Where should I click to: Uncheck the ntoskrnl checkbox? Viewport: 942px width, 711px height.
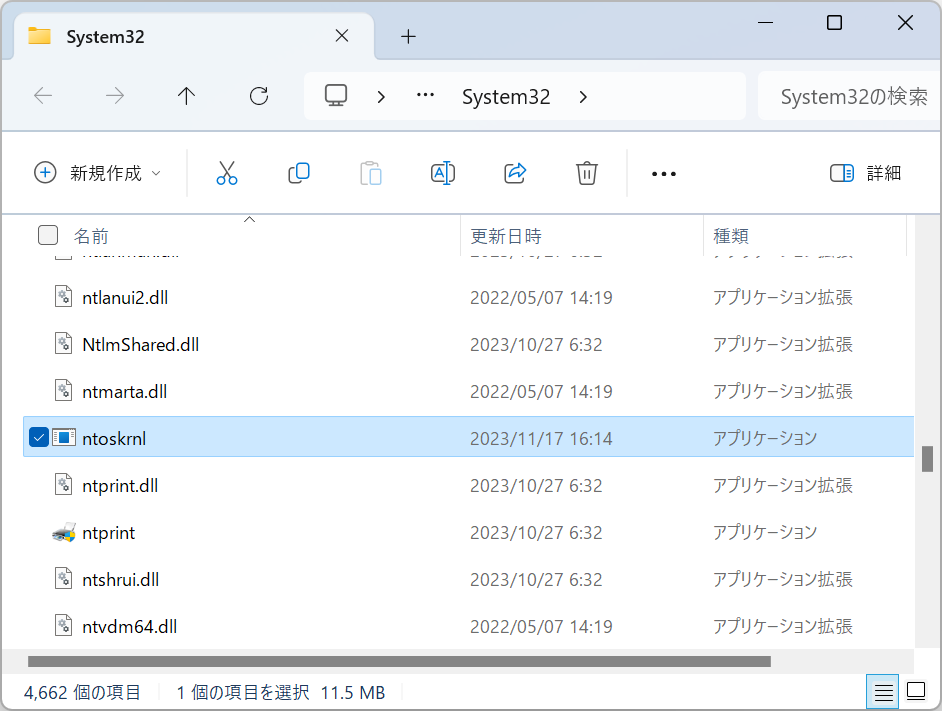click(x=38, y=437)
